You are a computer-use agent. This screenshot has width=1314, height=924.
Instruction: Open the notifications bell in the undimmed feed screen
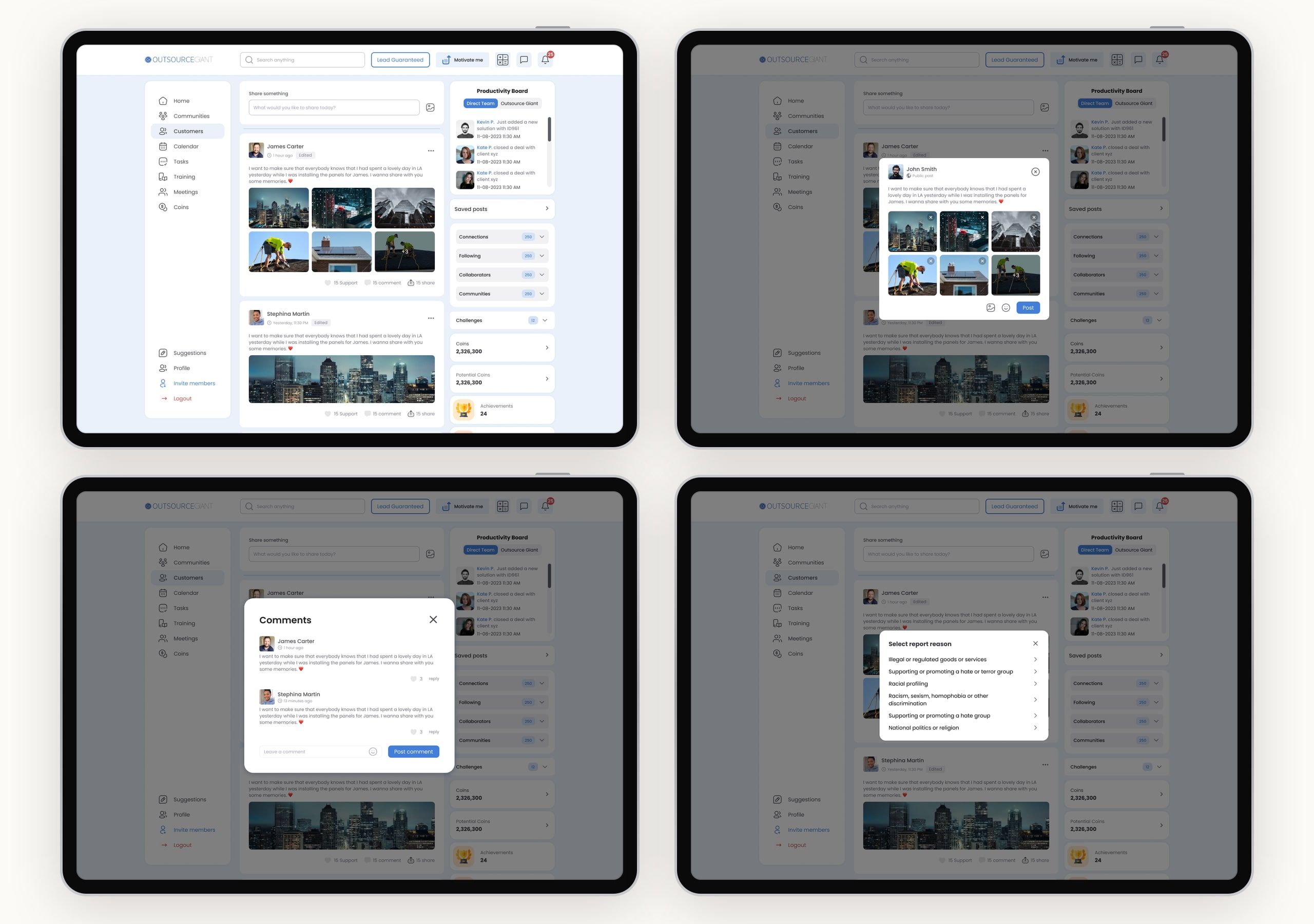coord(546,60)
